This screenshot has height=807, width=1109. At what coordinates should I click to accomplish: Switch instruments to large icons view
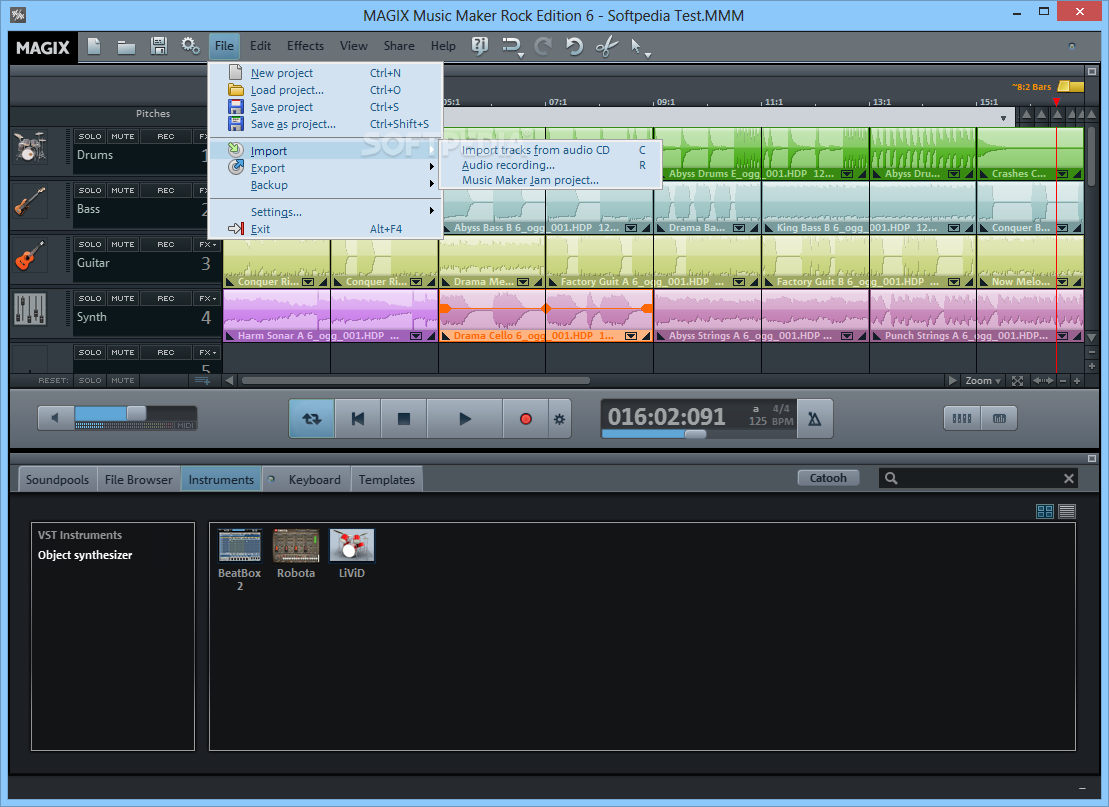[x=1045, y=511]
